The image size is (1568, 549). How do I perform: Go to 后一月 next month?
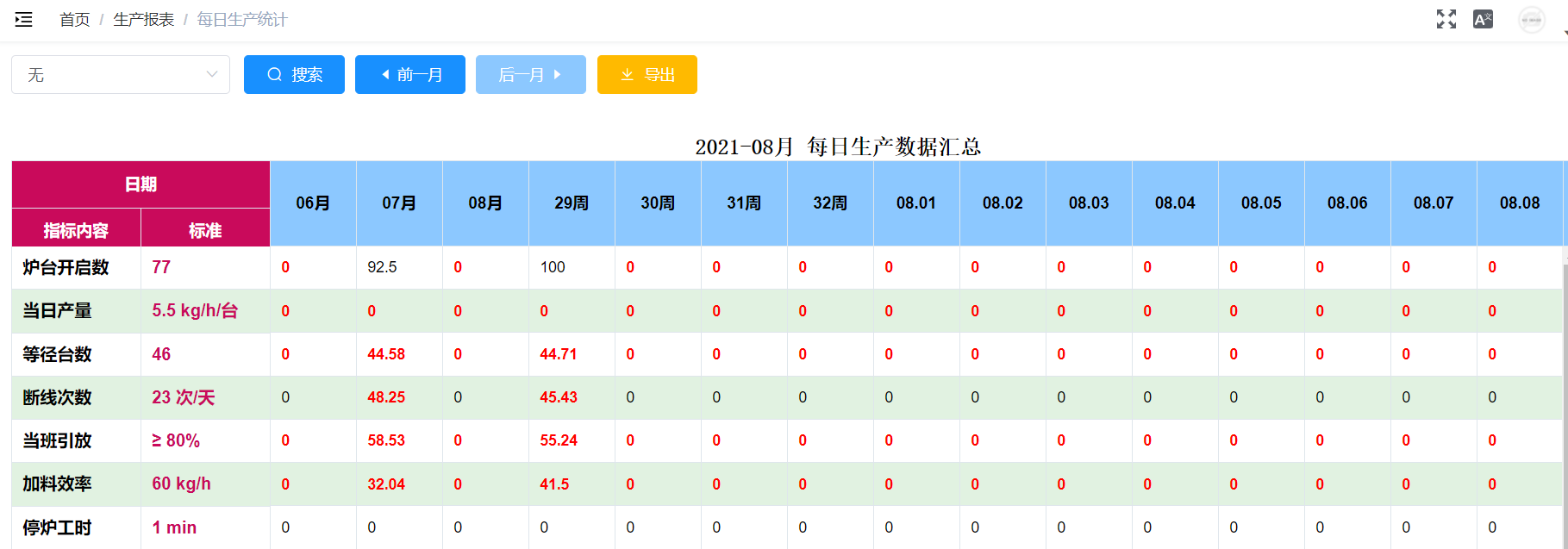(x=531, y=74)
